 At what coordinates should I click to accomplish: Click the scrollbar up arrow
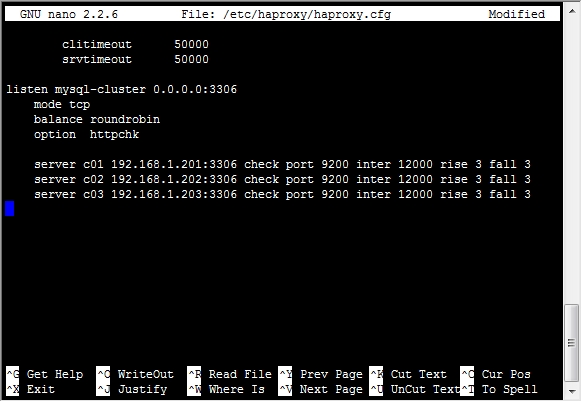click(x=572, y=11)
